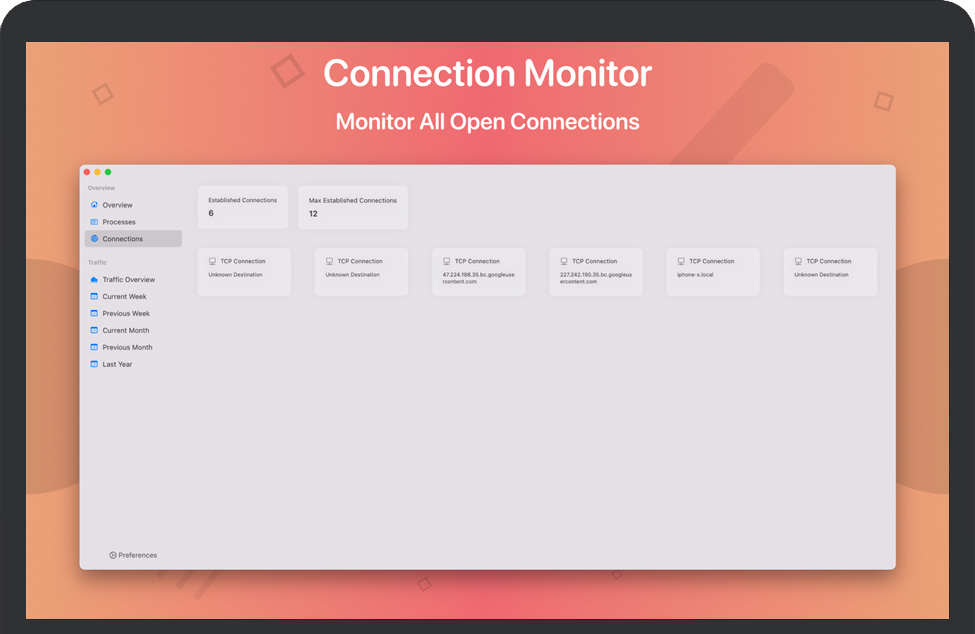Click the Established Connections value 6

(x=211, y=213)
